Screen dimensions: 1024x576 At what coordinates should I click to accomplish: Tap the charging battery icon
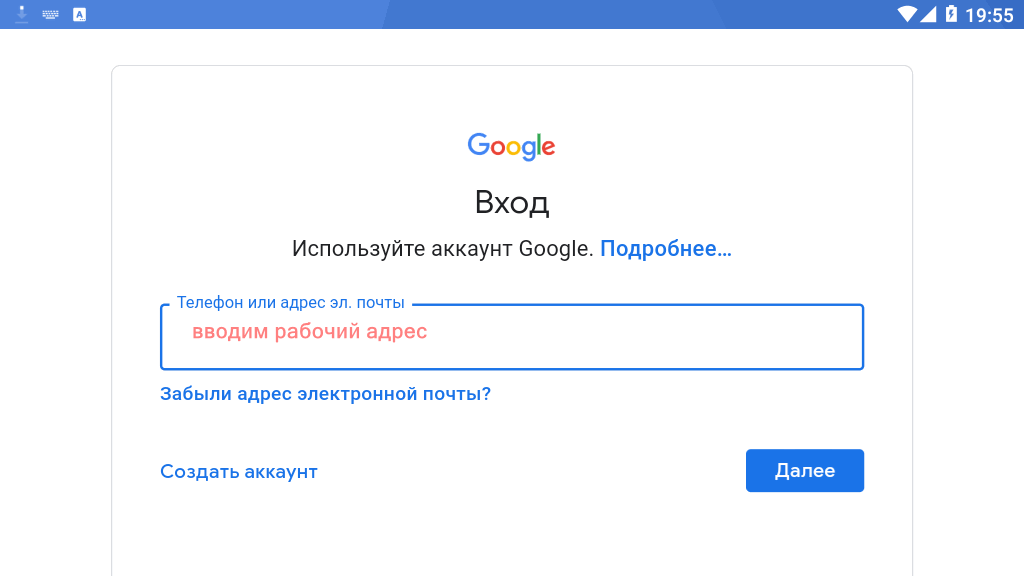(x=952, y=14)
